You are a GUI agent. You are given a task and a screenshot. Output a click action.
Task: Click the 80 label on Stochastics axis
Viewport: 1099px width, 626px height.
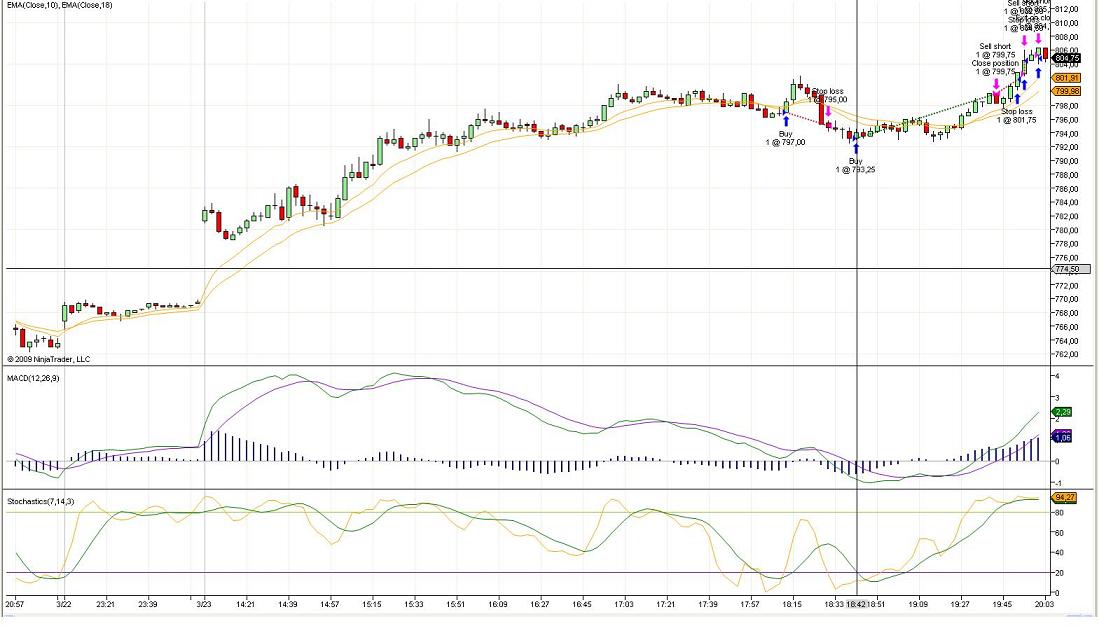click(1060, 513)
